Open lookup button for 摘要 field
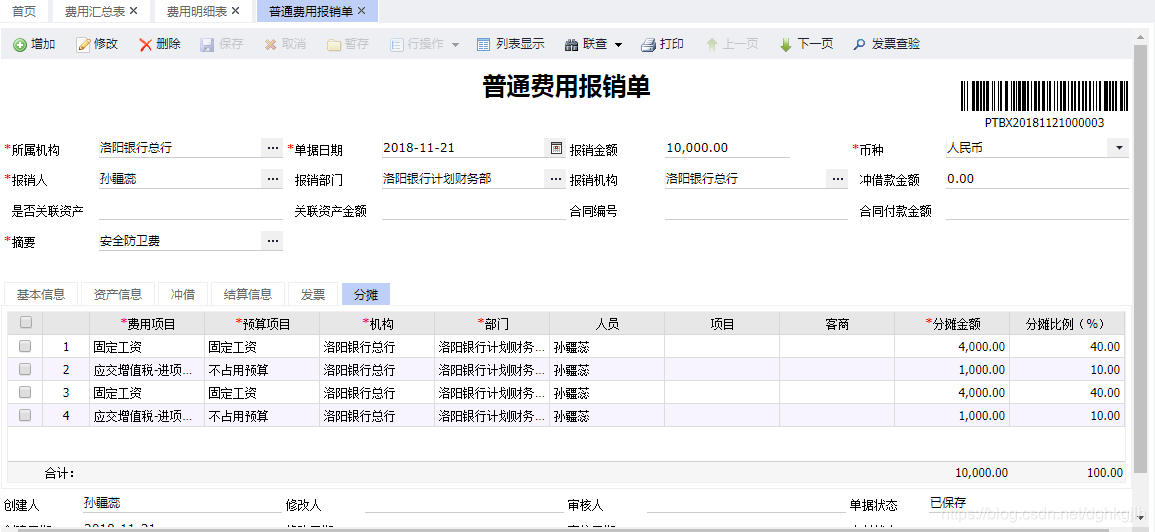The height and width of the screenshot is (532, 1155). click(273, 240)
